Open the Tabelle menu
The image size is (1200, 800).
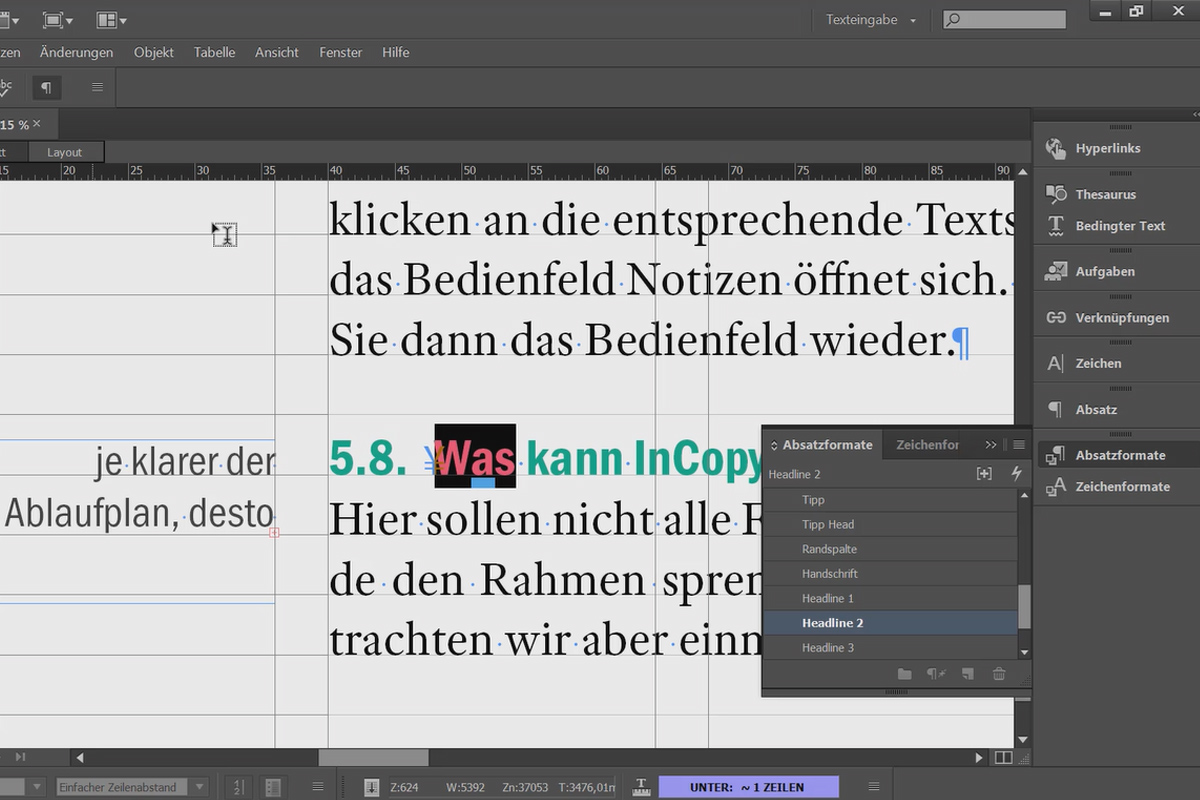tap(214, 52)
